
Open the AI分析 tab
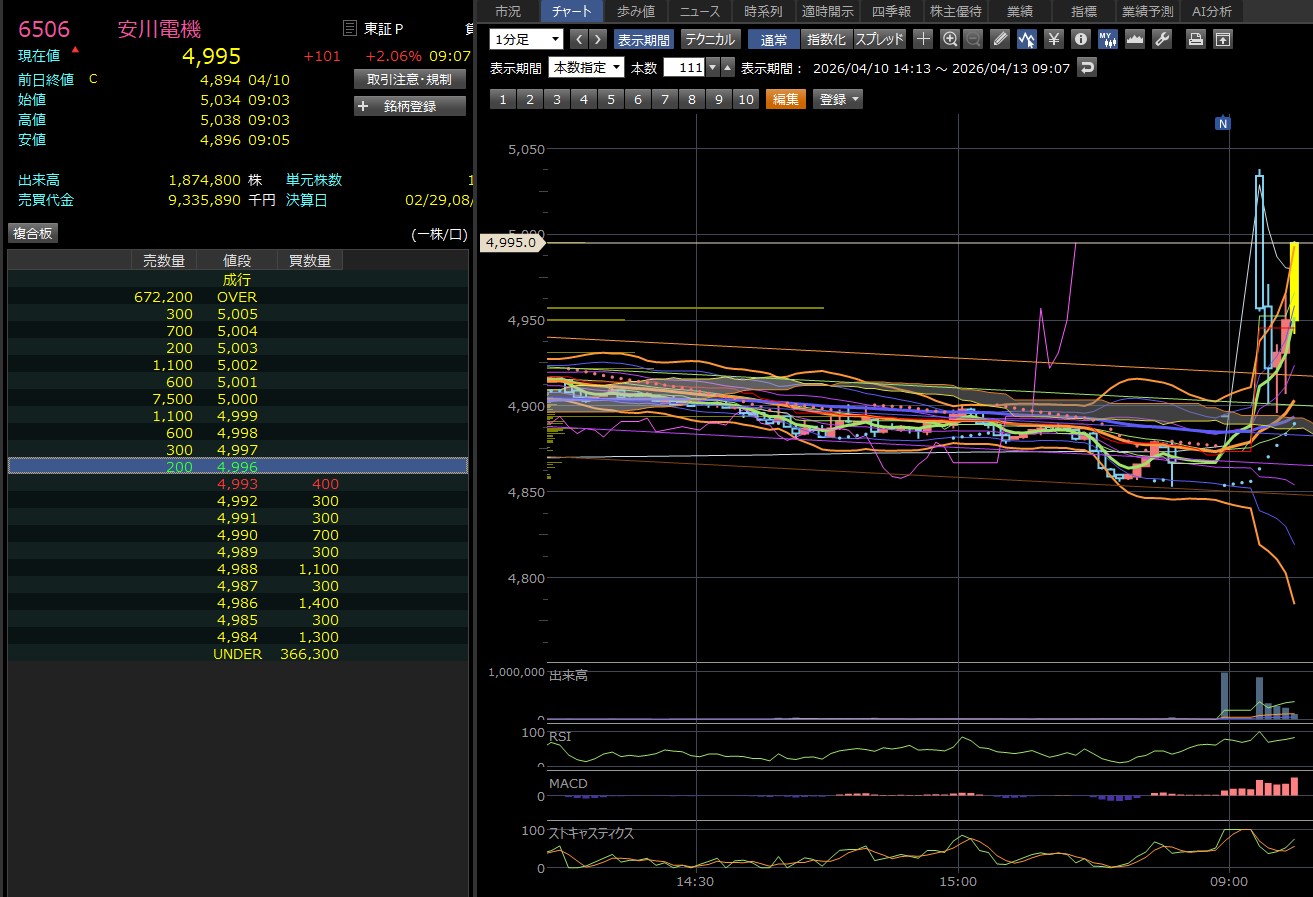(1212, 11)
